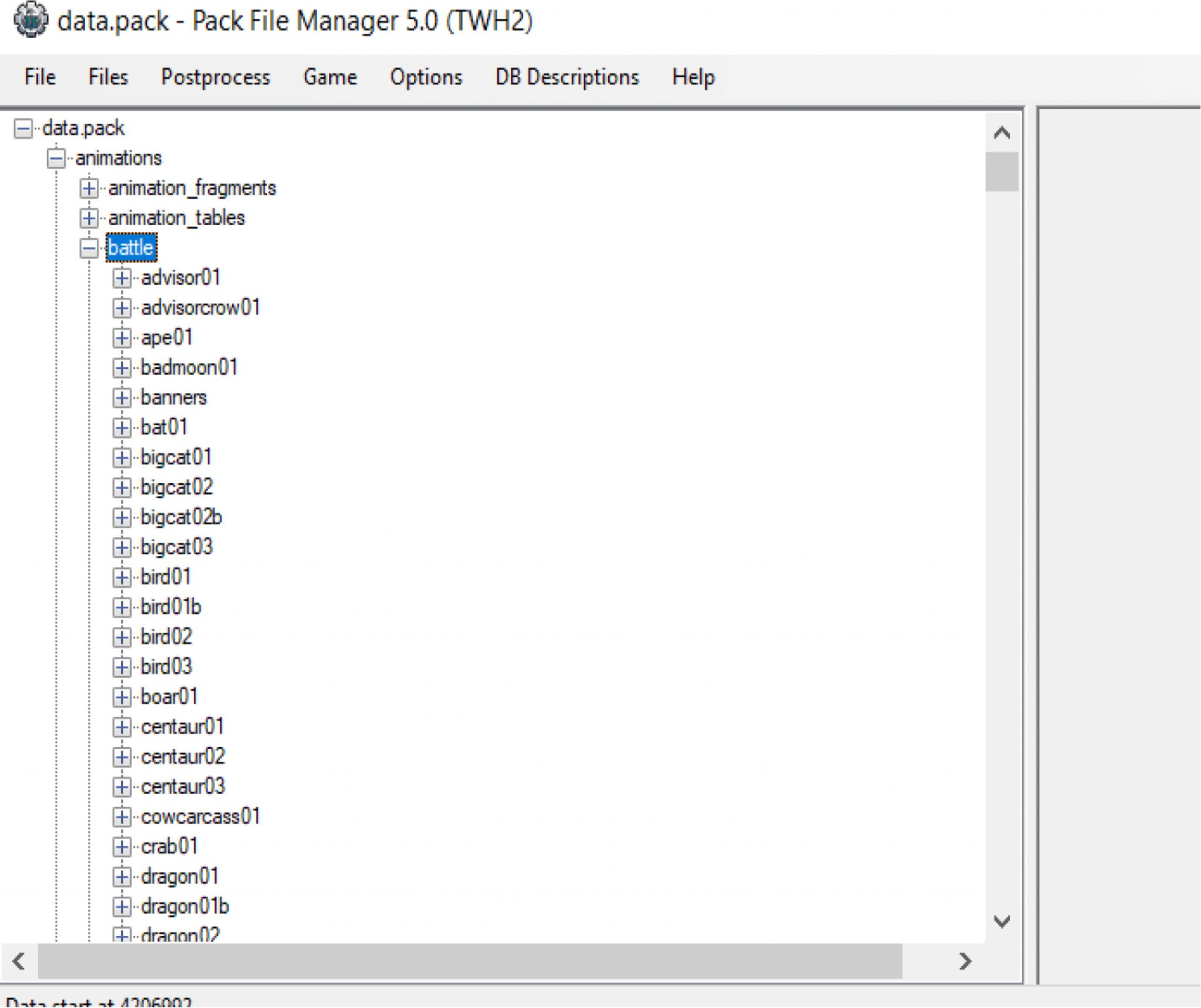Screen dimensions: 1201x1008
Task: Open the Options menu
Action: pyautogui.click(x=426, y=77)
